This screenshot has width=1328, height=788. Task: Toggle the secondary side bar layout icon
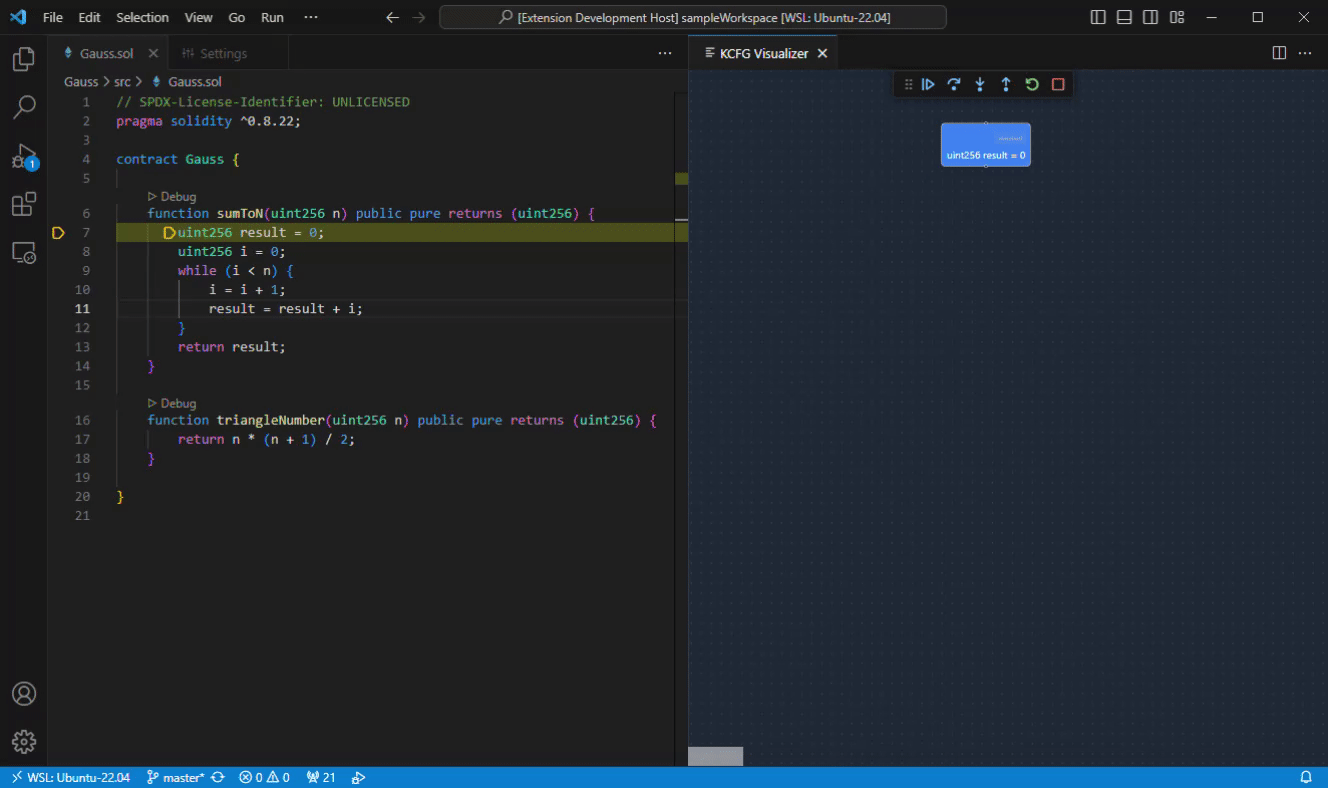1151,17
